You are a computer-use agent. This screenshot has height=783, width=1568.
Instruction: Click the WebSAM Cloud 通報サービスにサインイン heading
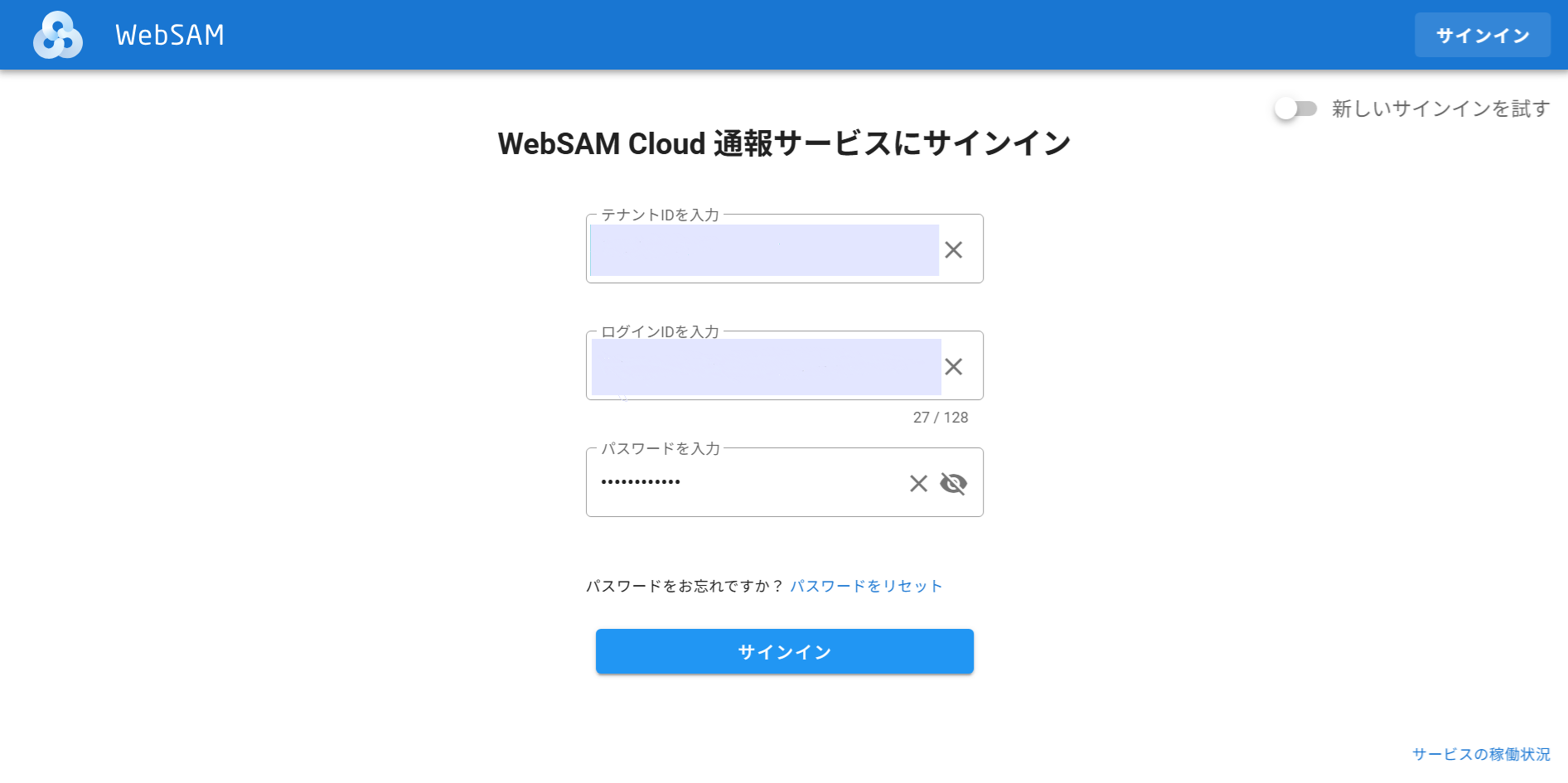tap(784, 143)
